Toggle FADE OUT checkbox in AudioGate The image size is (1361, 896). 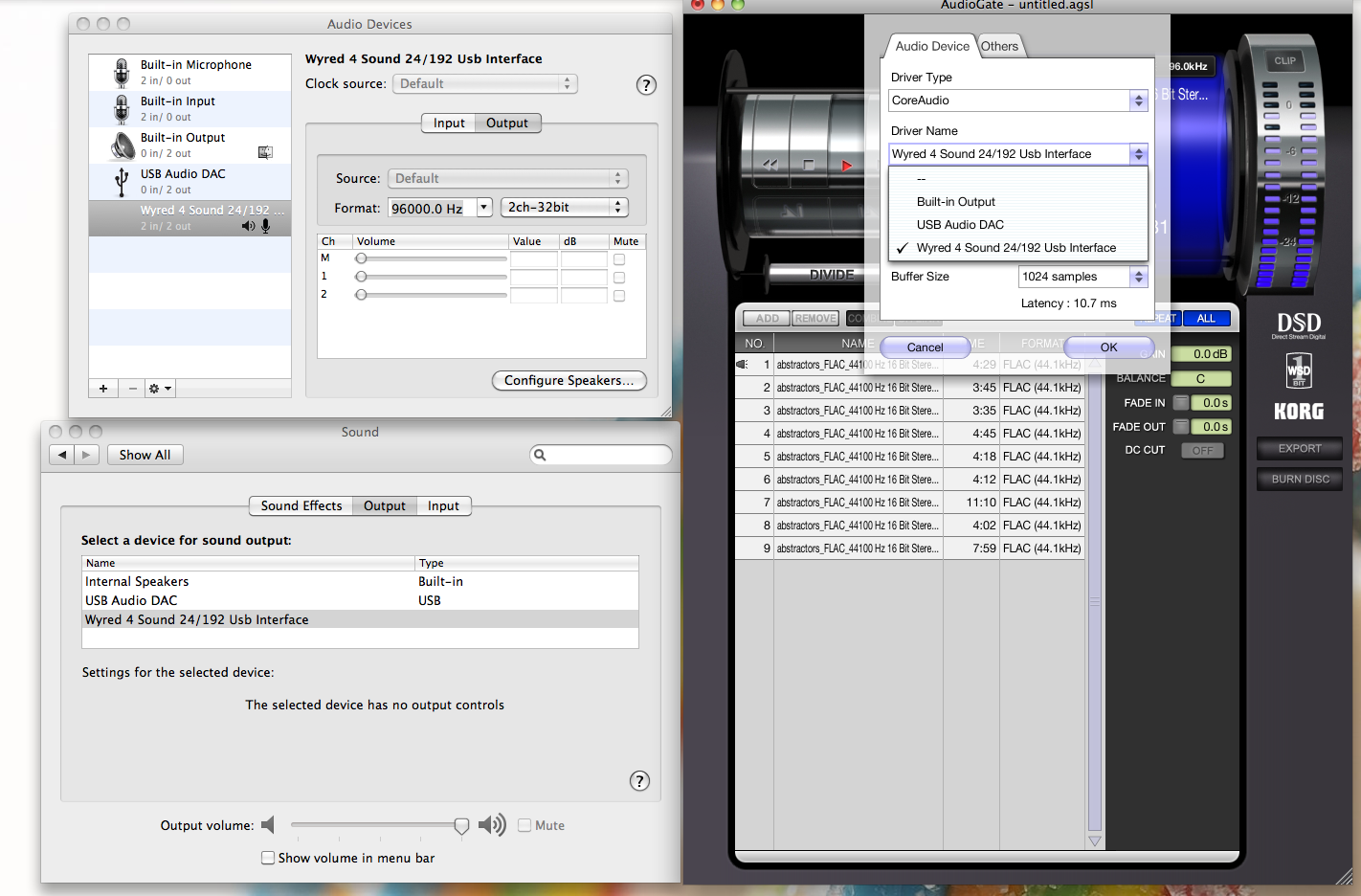[x=1181, y=427]
